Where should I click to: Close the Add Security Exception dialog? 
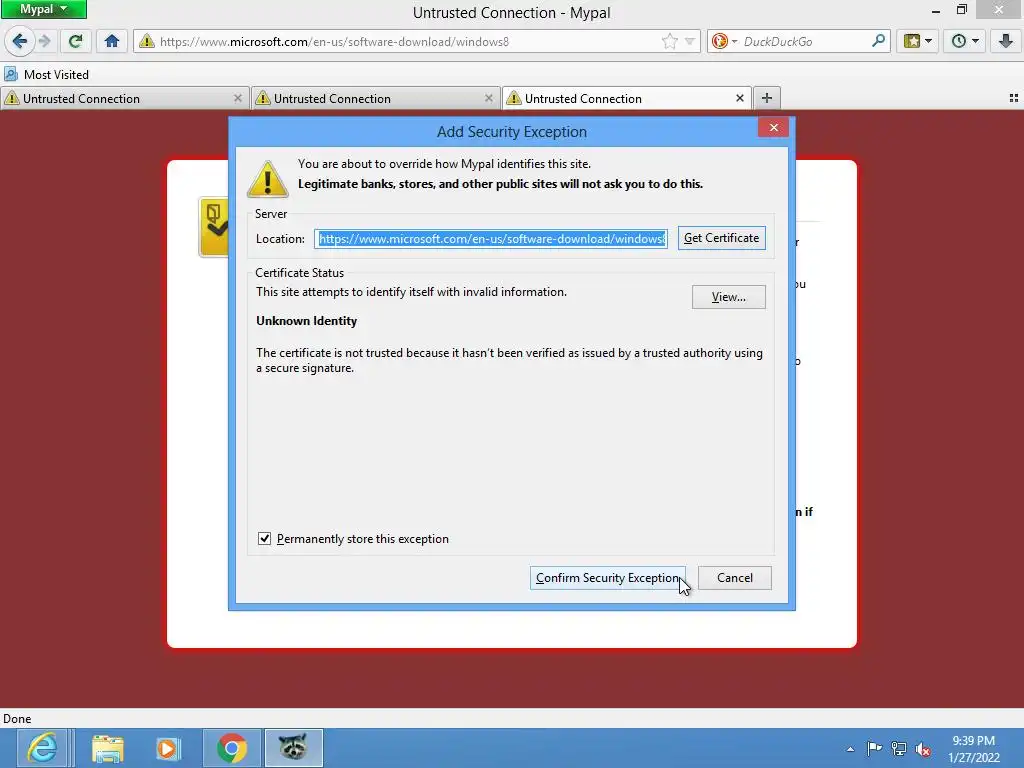(773, 127)
